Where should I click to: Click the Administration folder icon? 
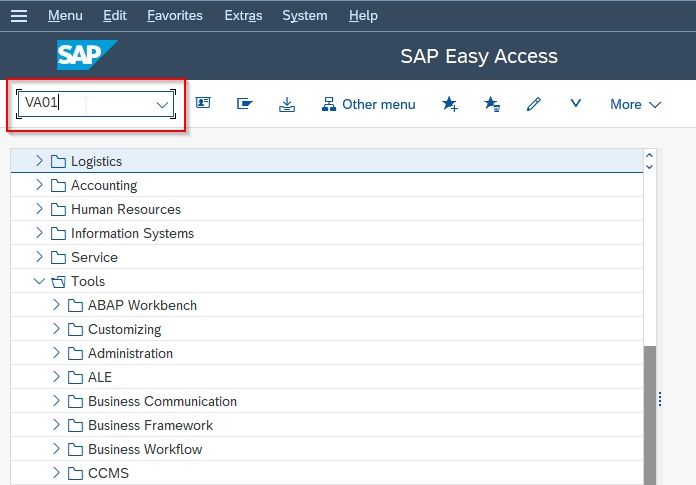(x=75, y=354)
